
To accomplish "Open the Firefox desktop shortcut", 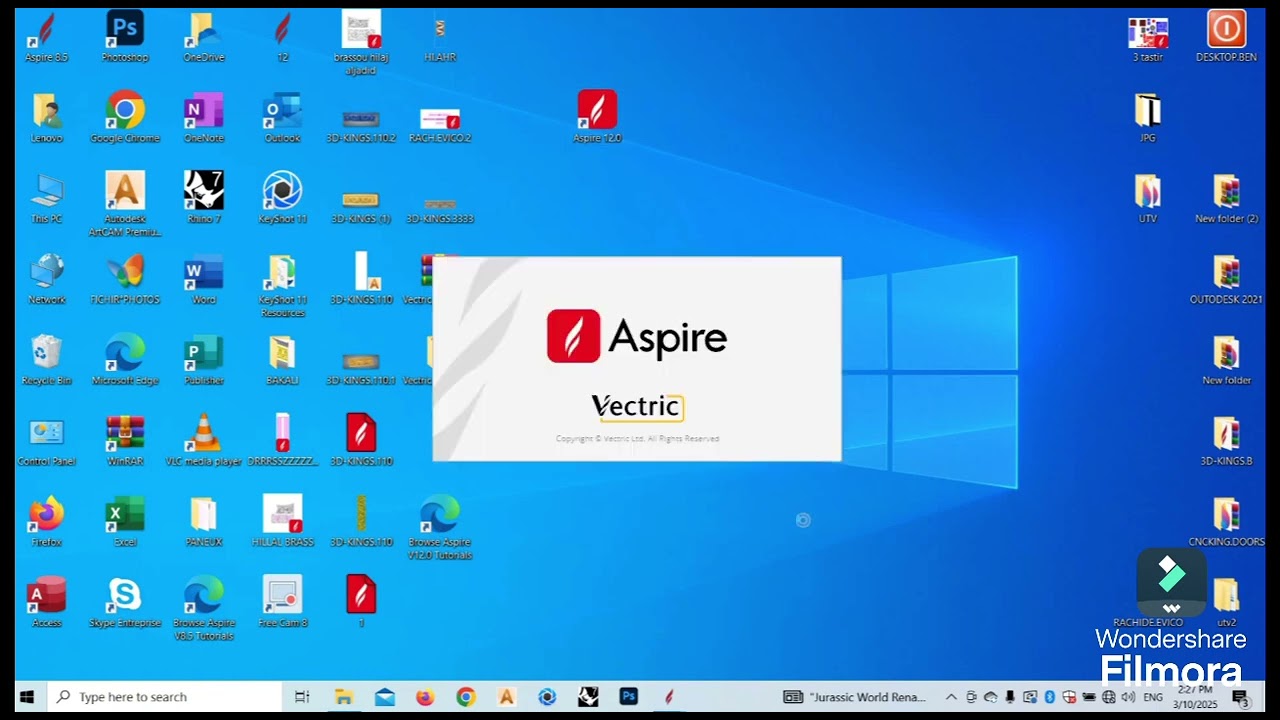I will coord(46,523).
